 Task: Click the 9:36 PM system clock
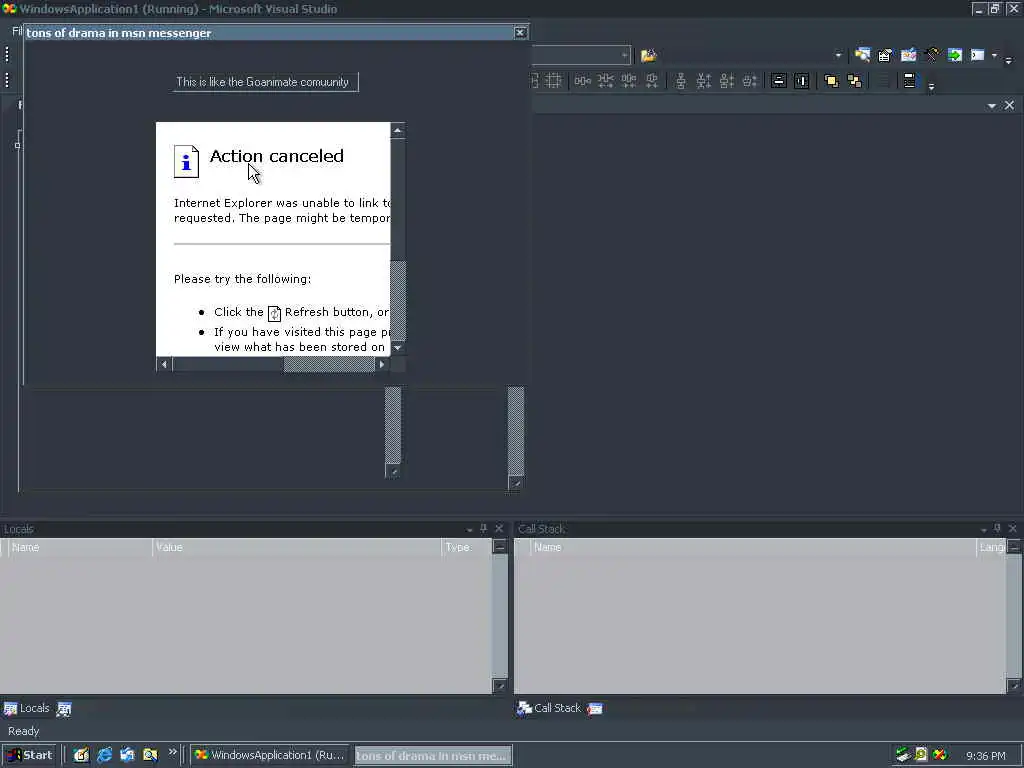[986, 756]
